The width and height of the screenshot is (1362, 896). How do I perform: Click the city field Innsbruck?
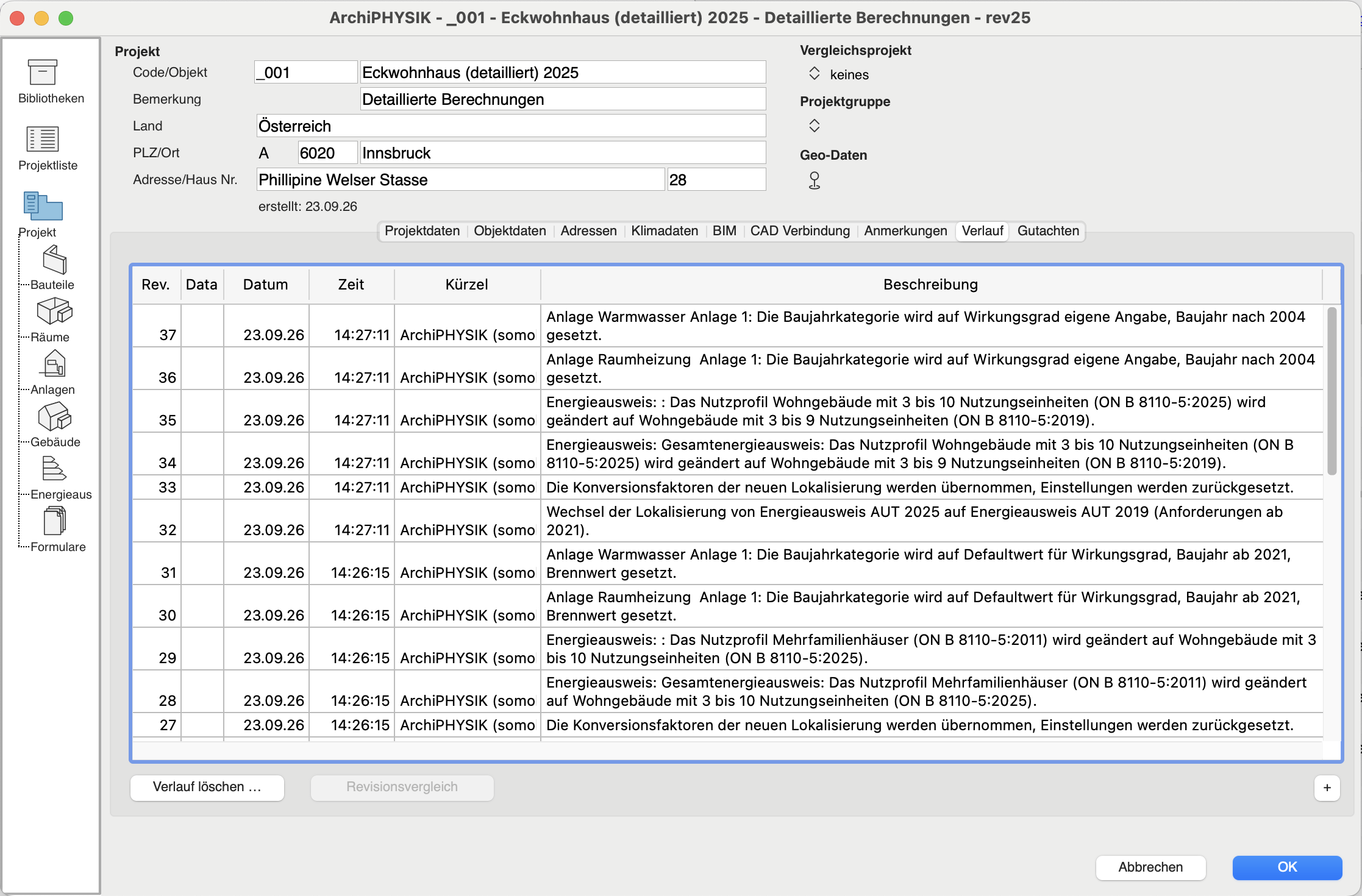click(x=563, y=153)
